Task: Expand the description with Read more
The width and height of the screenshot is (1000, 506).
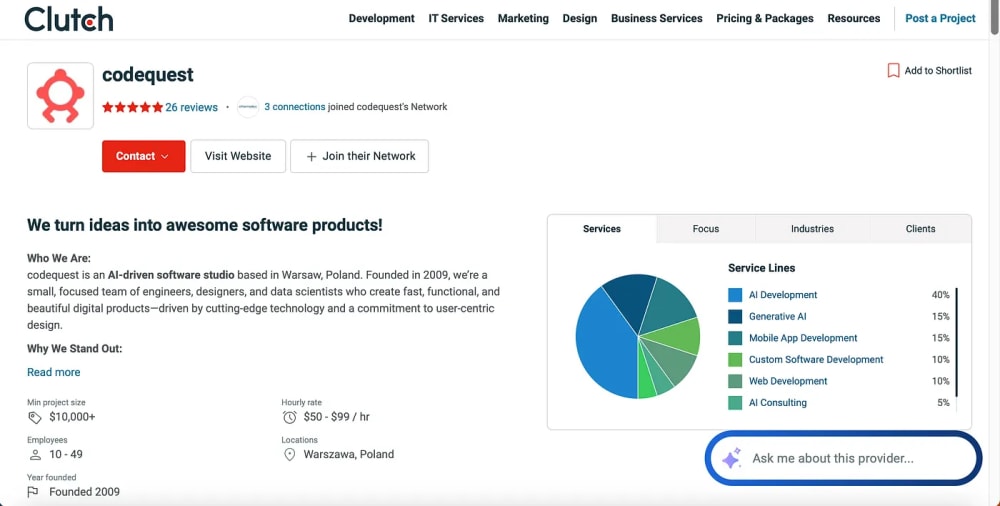Action: (x=54, y=372)
